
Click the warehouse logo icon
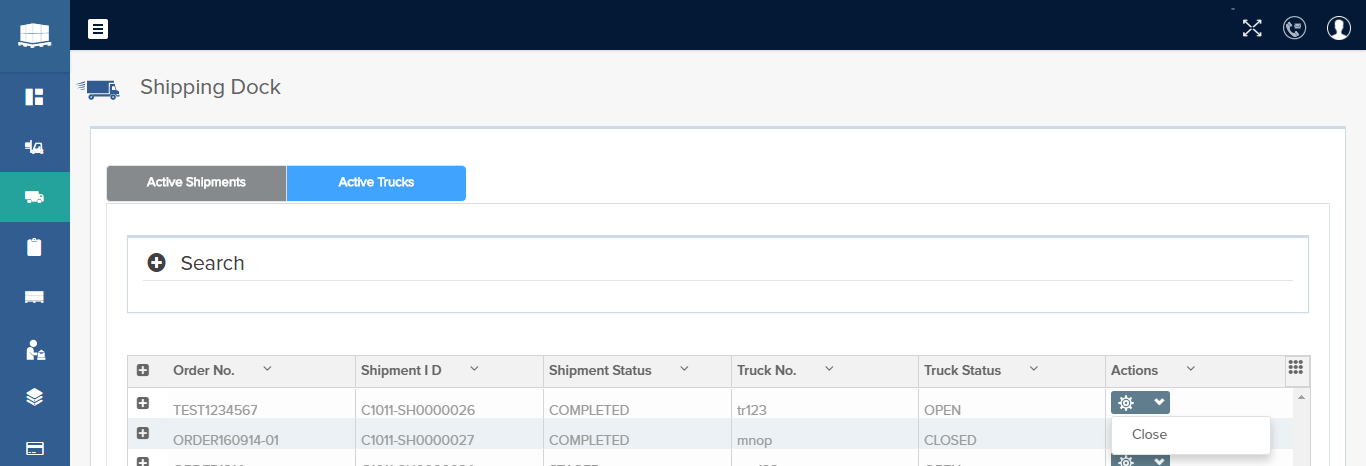[34, 34]
